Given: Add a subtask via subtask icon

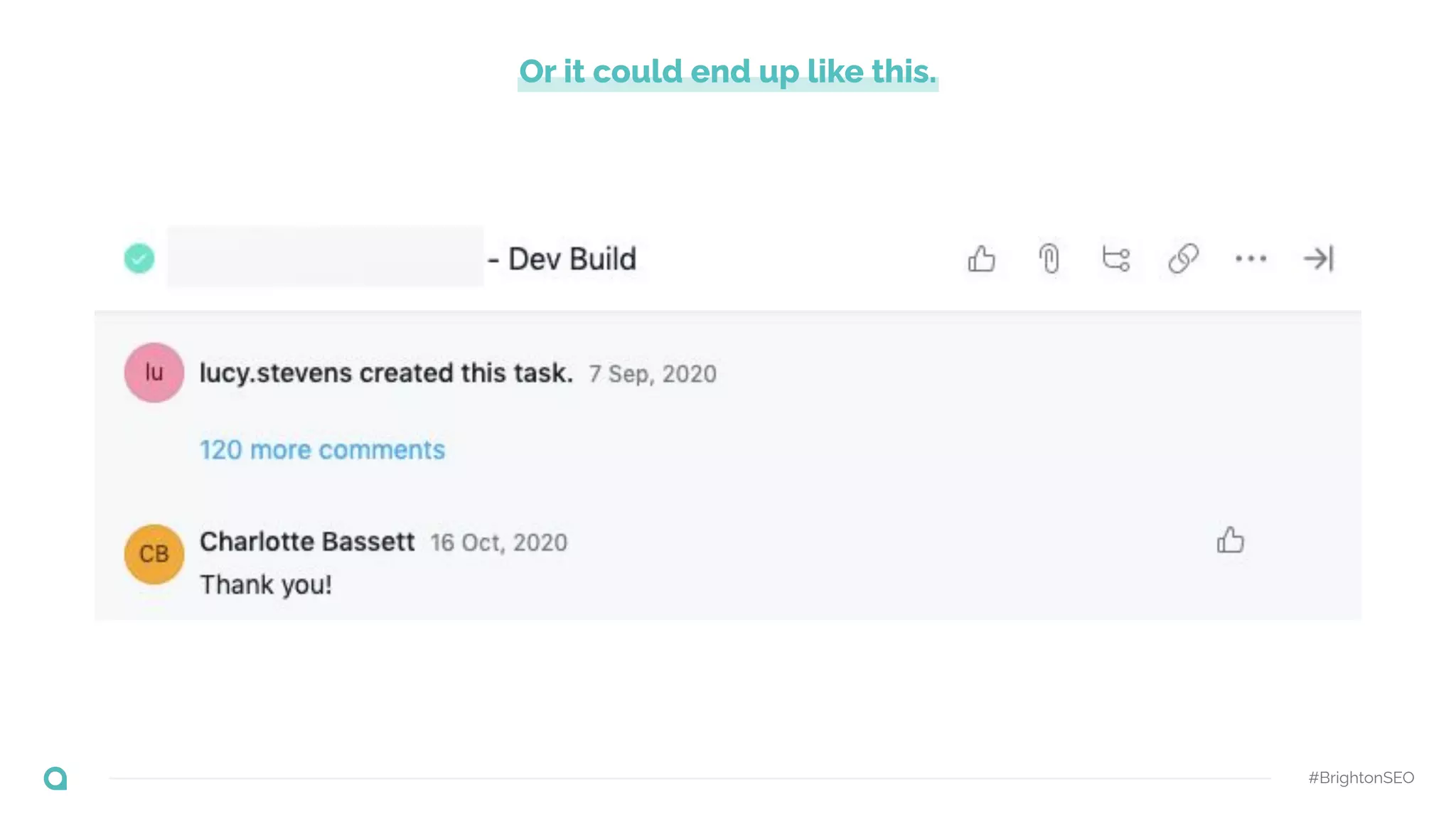Looking at the screenshot, I should click(x=1116, y=259).
